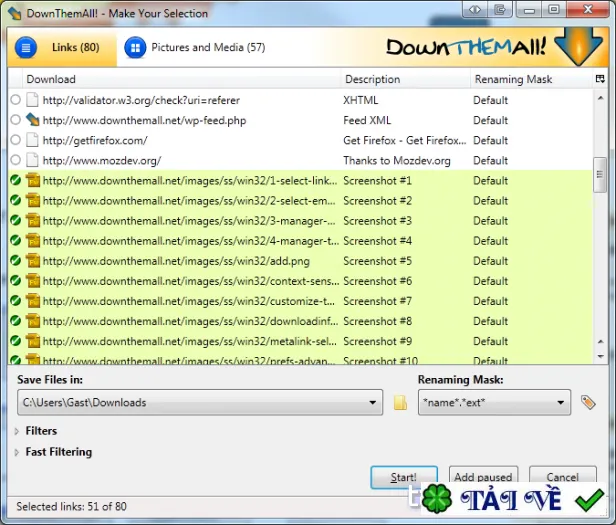Select the www.mozdev.org link checkbox
The height and width of the screenshot is (525, 616).
(x=16, y=160)
